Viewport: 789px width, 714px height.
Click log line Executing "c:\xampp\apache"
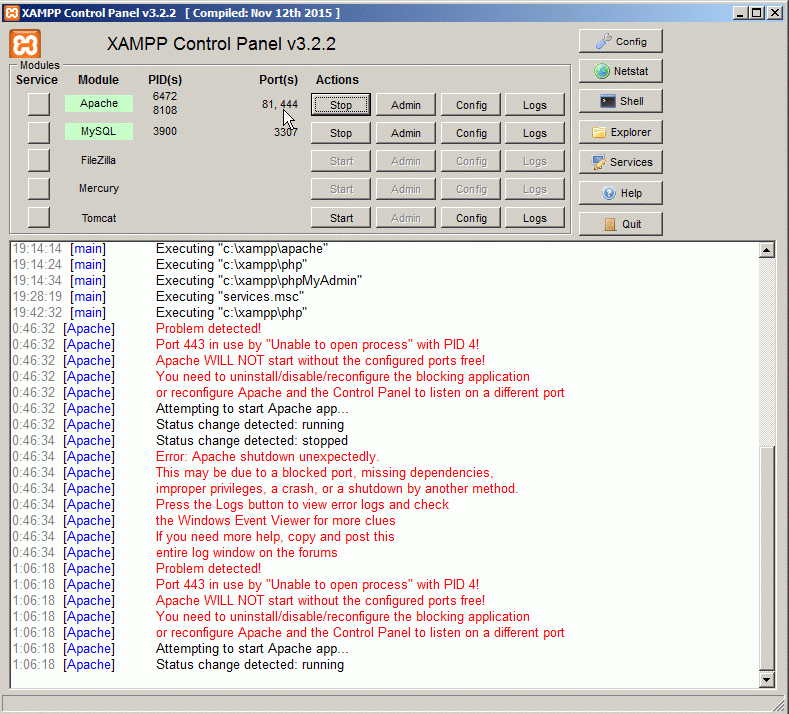242,249
